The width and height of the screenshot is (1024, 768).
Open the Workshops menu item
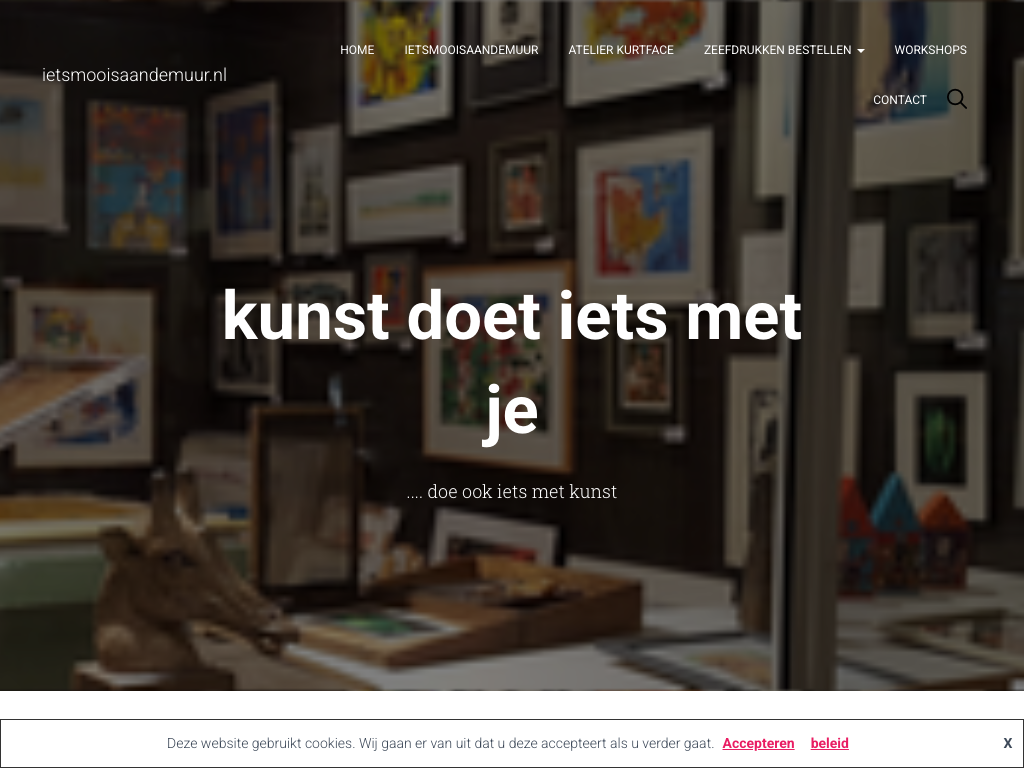(x=931, y=50)
